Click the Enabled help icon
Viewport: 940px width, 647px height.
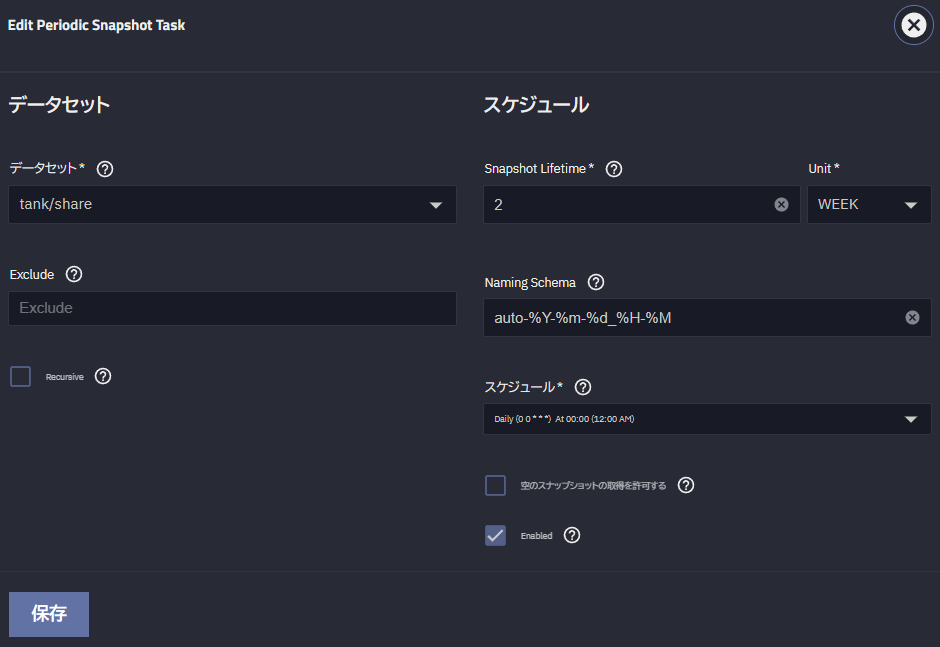coord(571,535)
